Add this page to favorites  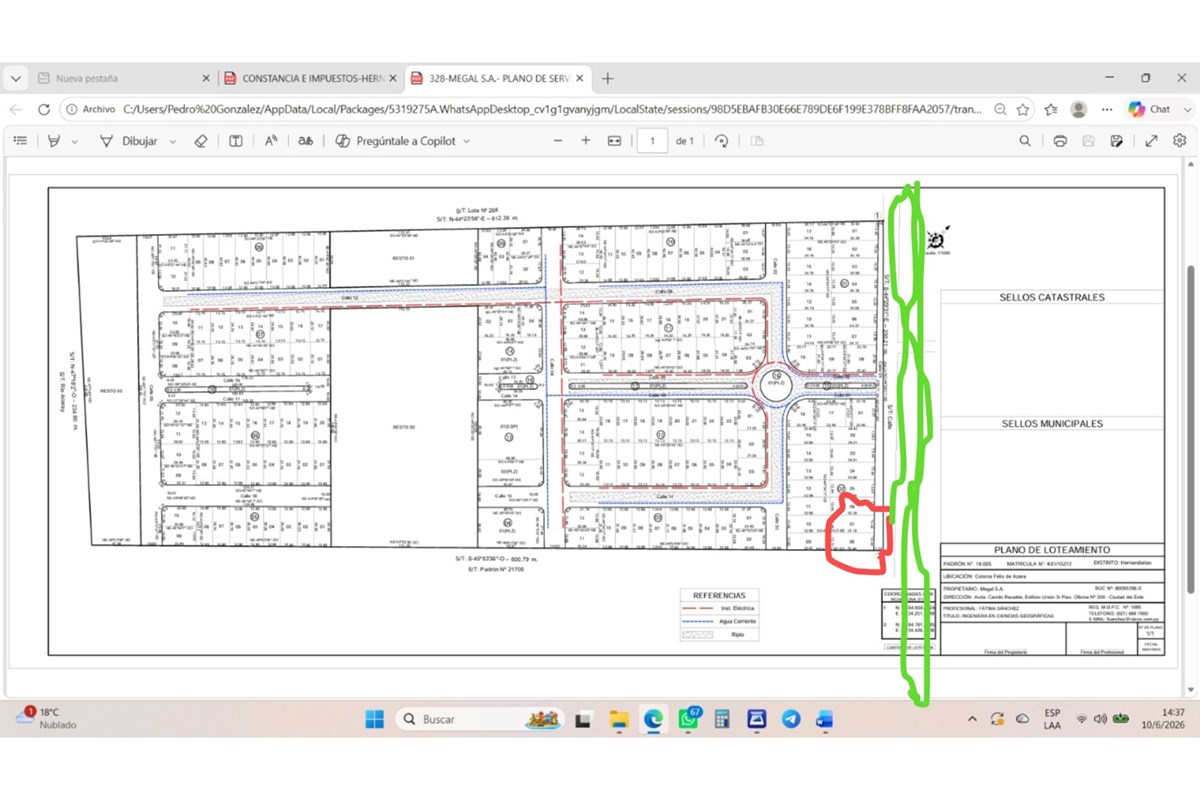point(1023,109)
